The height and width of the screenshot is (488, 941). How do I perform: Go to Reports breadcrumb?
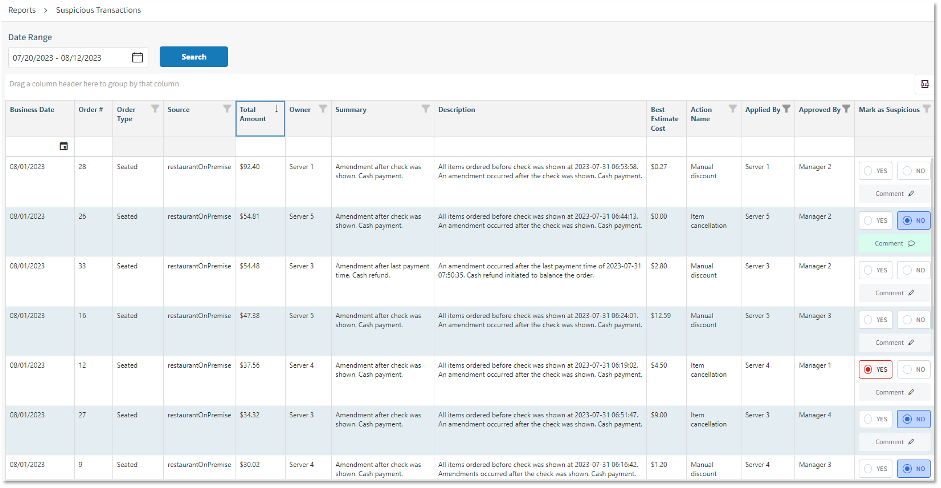[22, 10]
